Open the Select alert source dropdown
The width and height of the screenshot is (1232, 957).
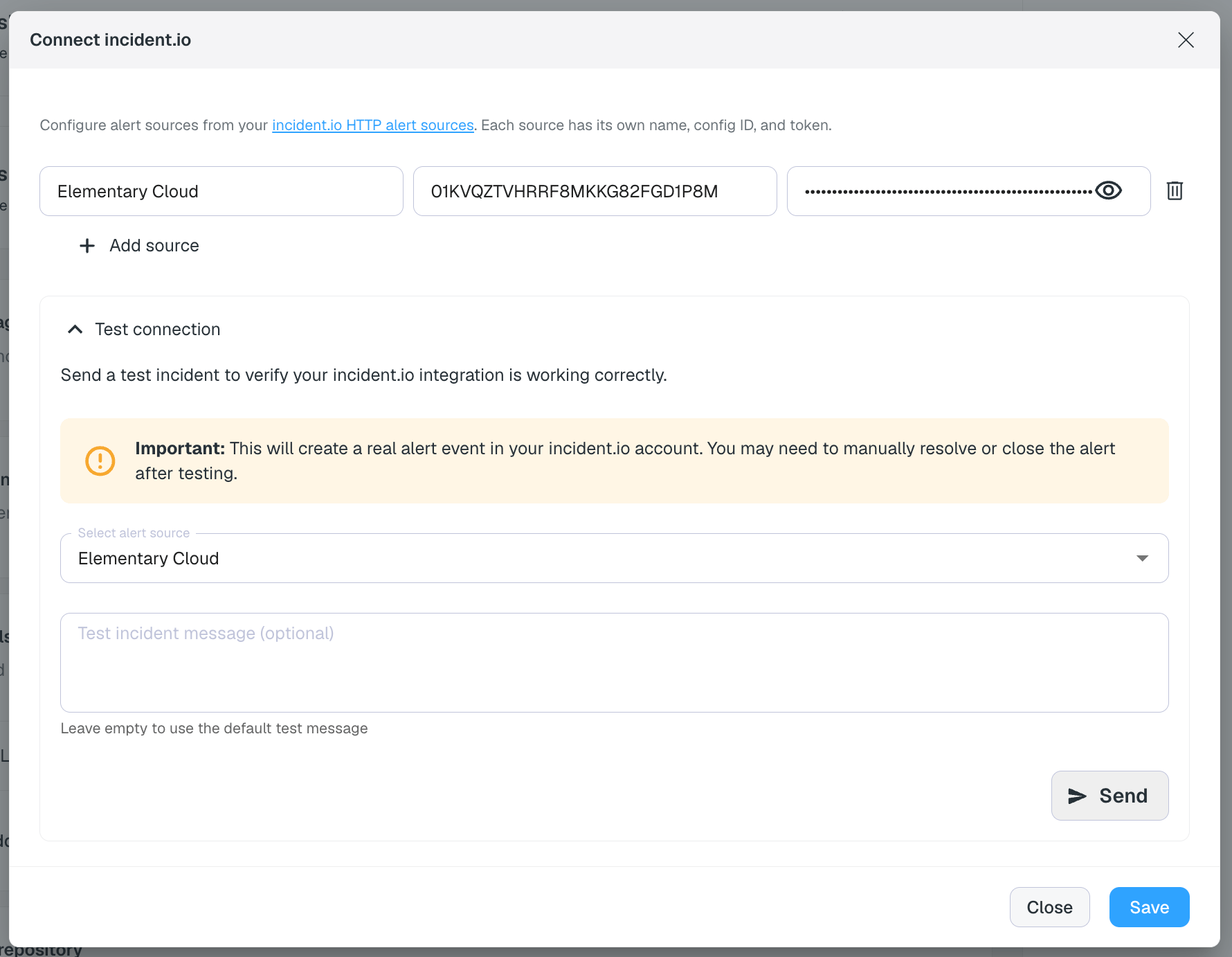(x=615, y=558)
